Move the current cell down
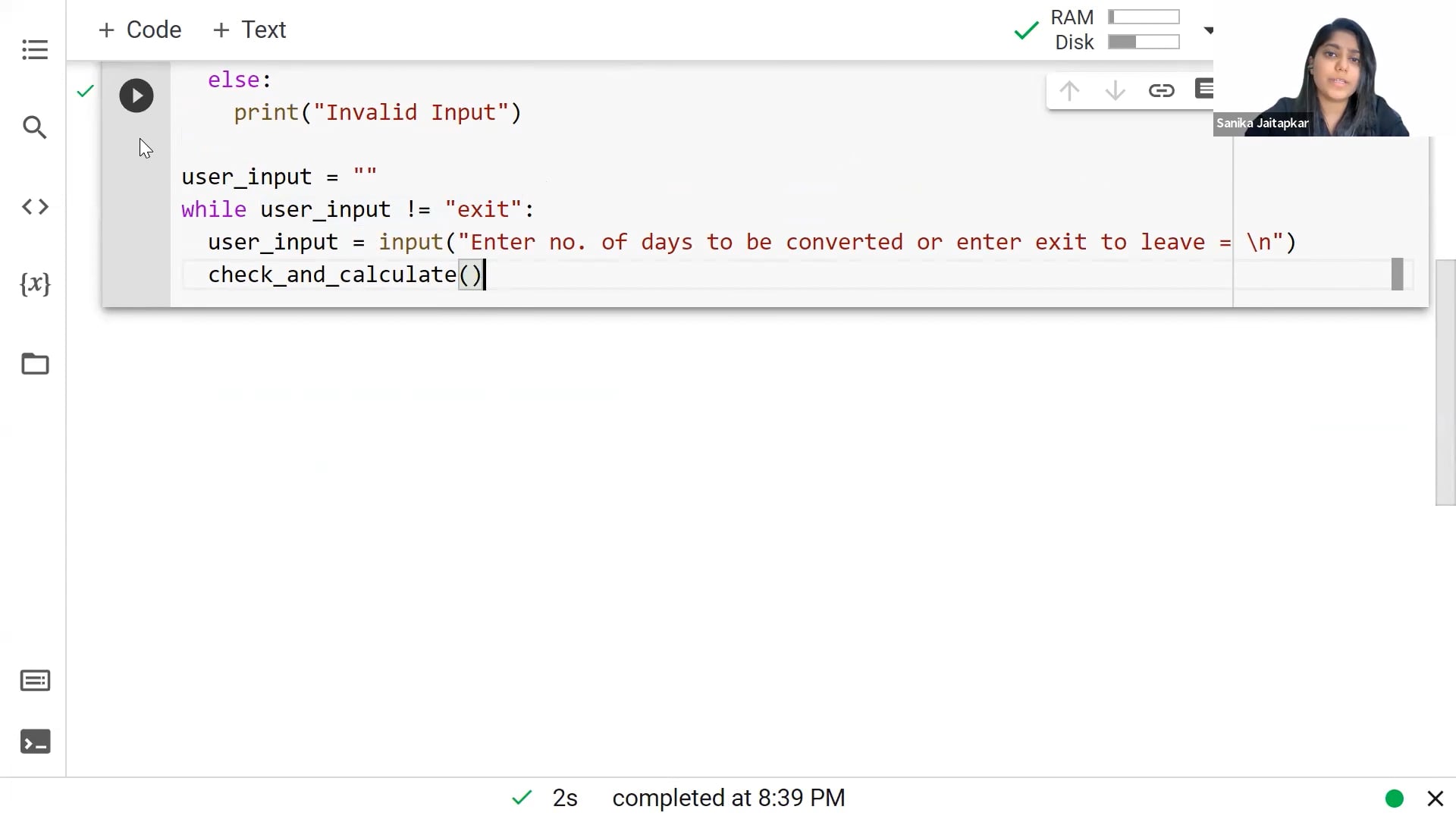Viewport: 1456px width, 819px height. pos(1115,89)
